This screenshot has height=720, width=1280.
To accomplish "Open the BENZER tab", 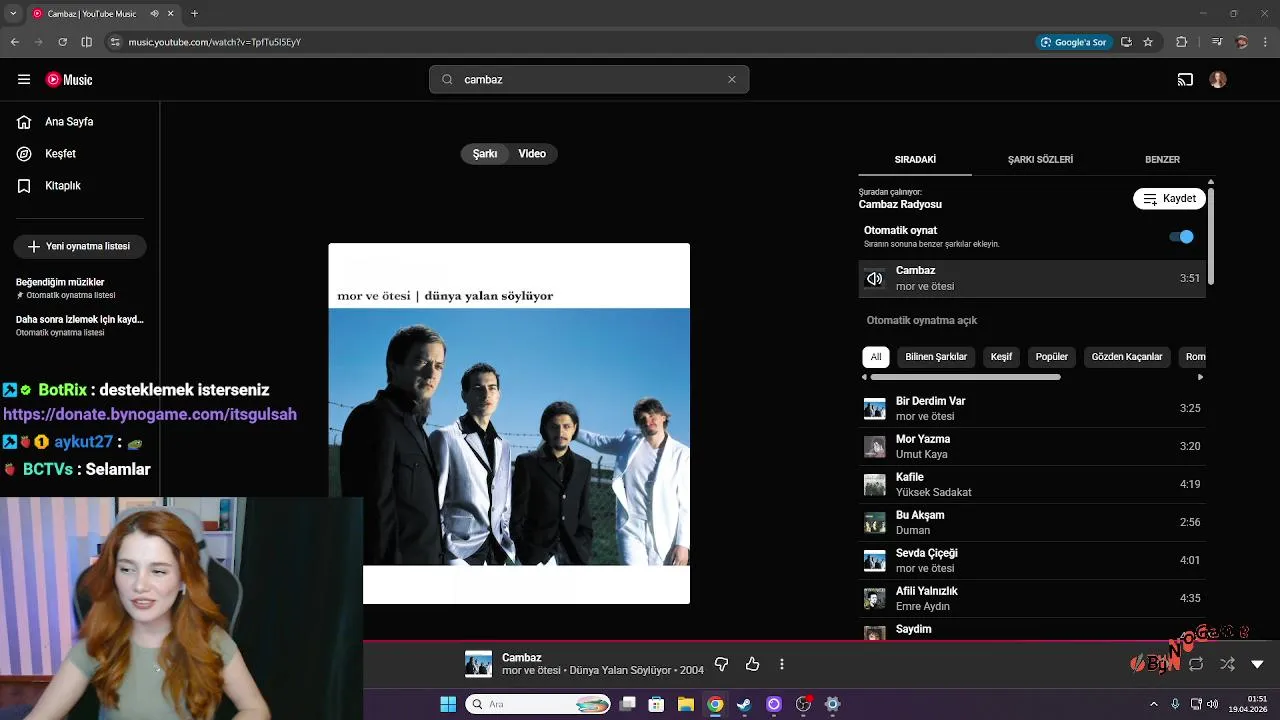I will click(1162, 160).
